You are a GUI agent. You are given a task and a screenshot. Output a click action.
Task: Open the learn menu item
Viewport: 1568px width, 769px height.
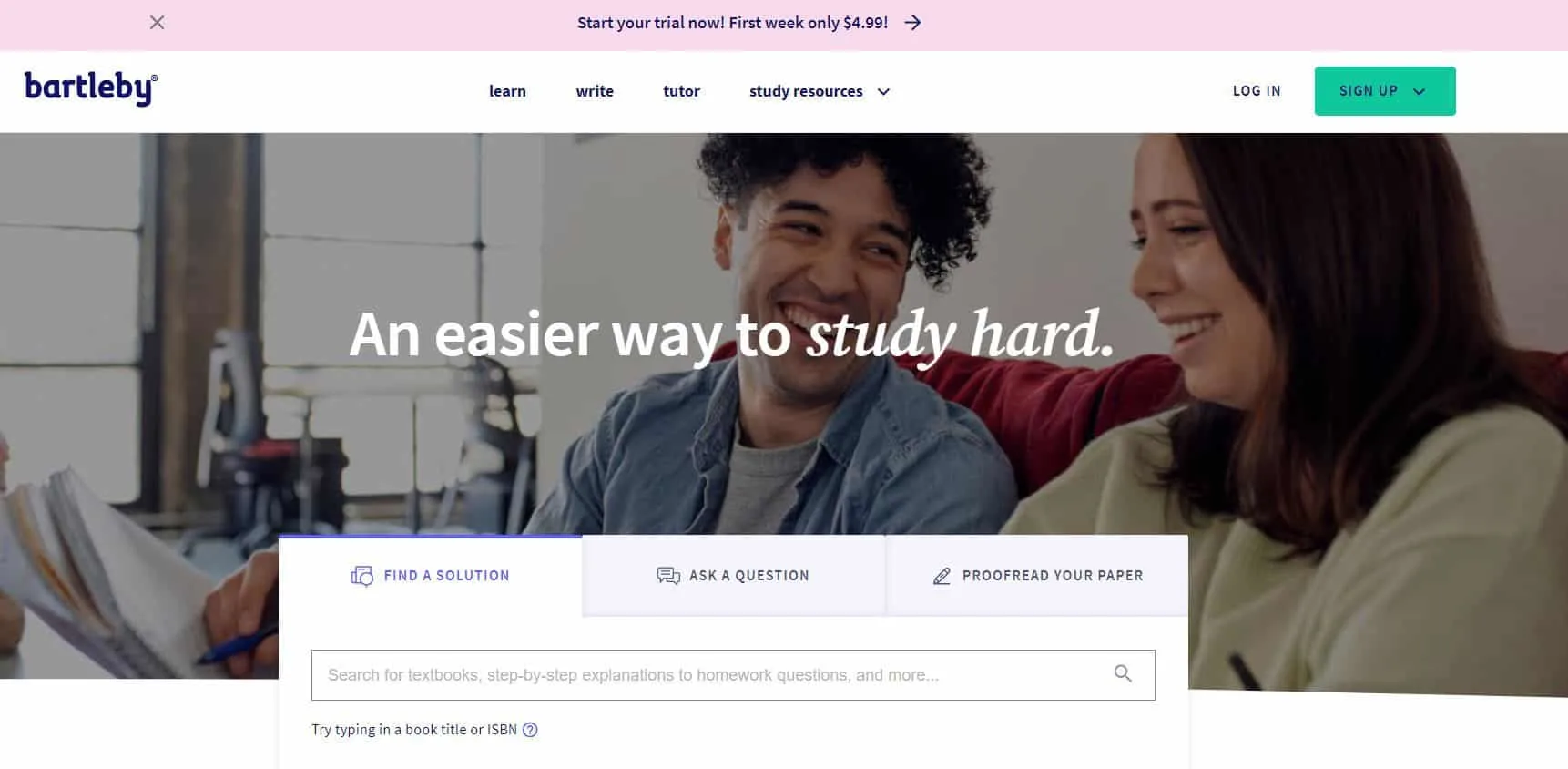(507, 91)
